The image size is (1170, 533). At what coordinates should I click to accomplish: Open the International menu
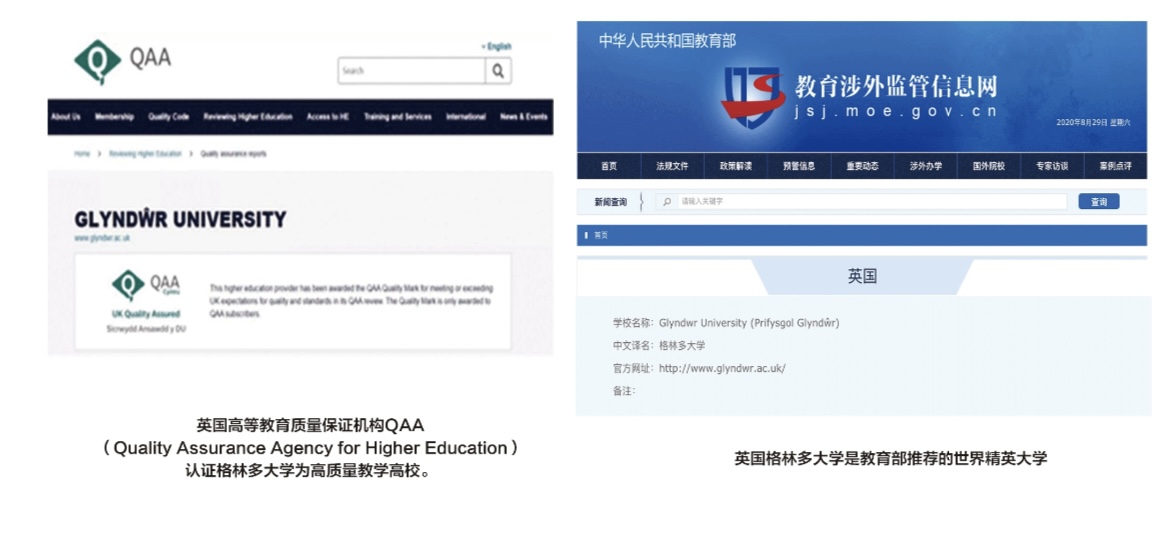pyautogui.click(x=466, y=116)
